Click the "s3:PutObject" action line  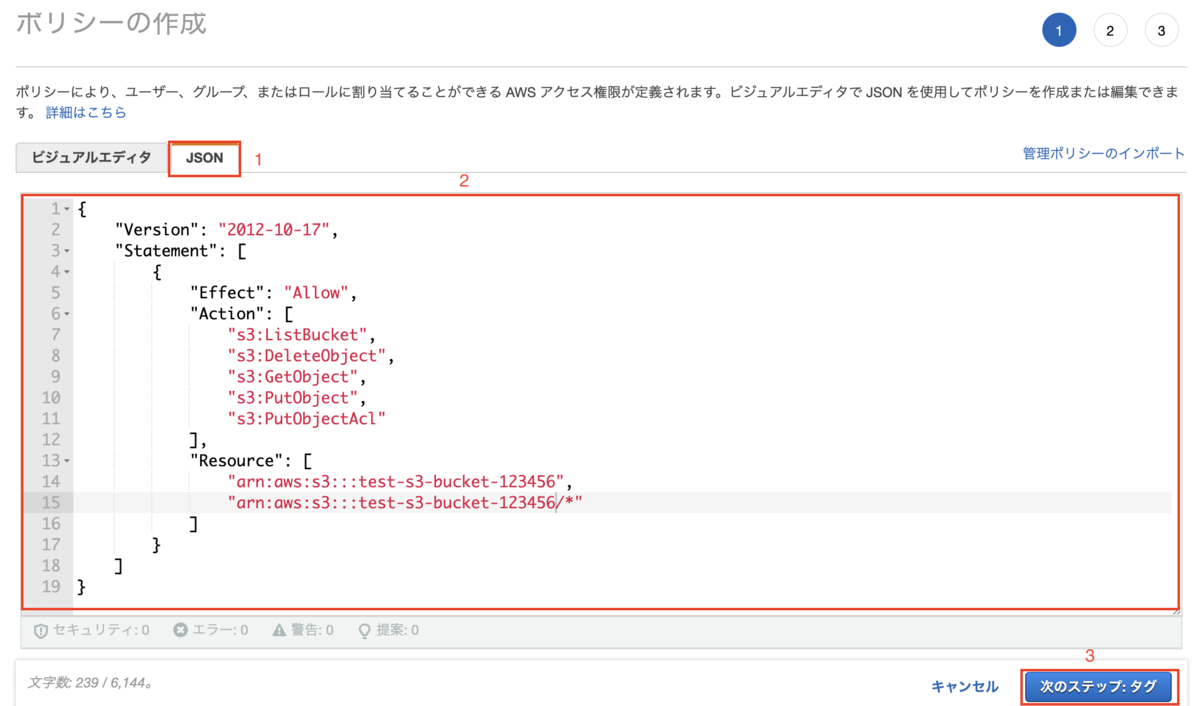coord(294,398)
